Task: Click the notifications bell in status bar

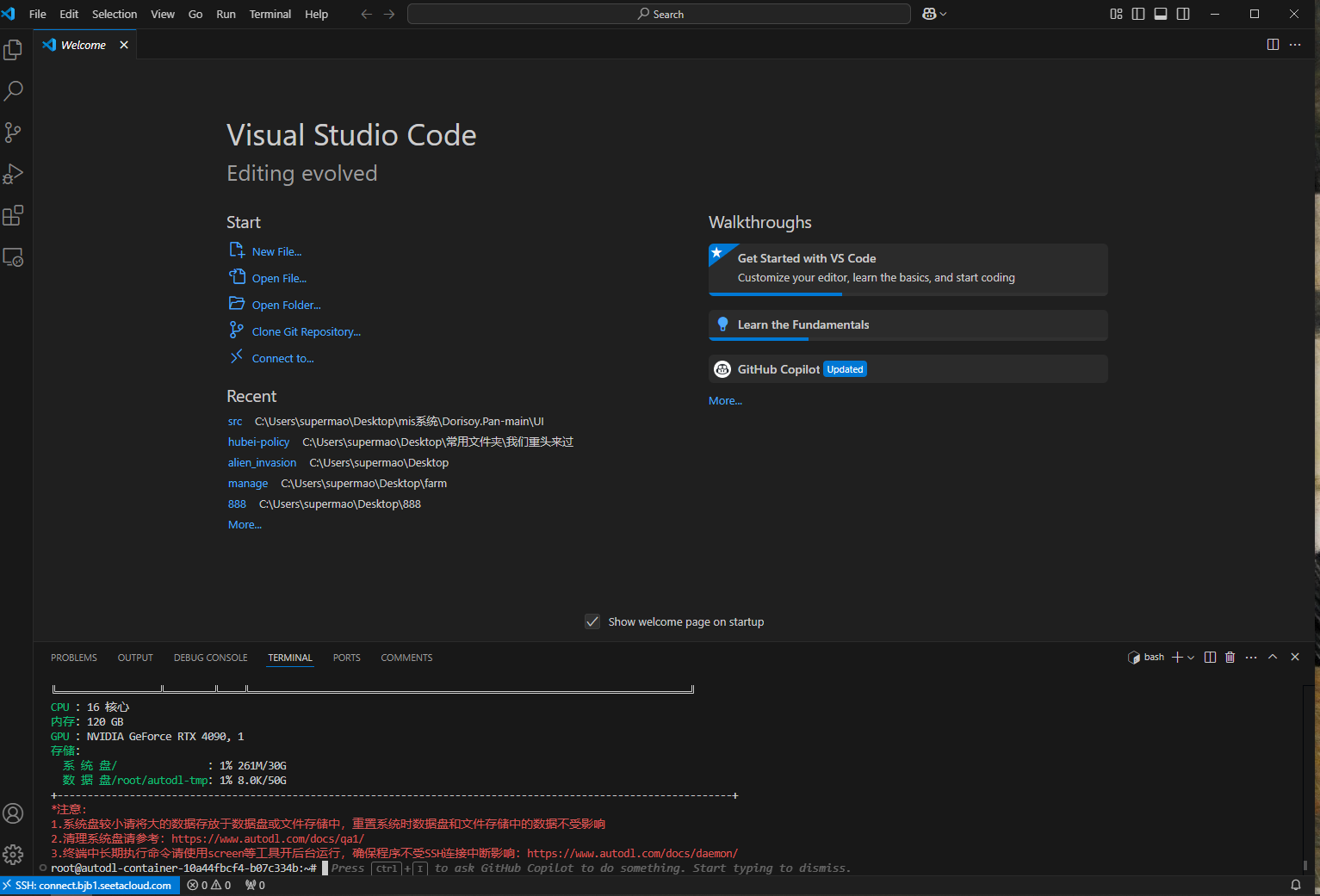Action: pyautogui.click(x=1295, y=885)
